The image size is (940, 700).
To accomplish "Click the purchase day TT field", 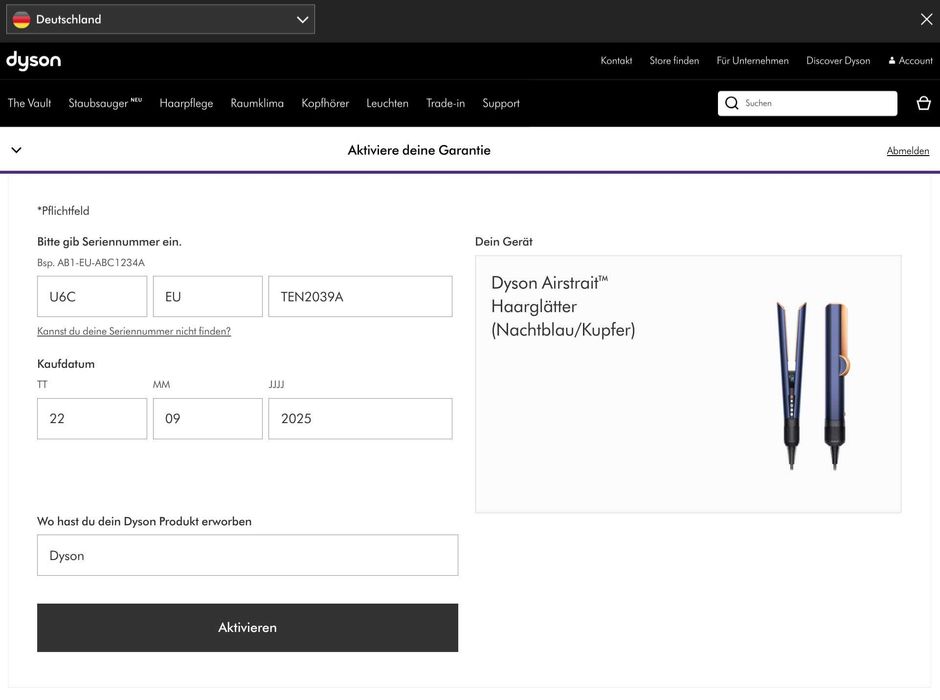I will [92, 418].
